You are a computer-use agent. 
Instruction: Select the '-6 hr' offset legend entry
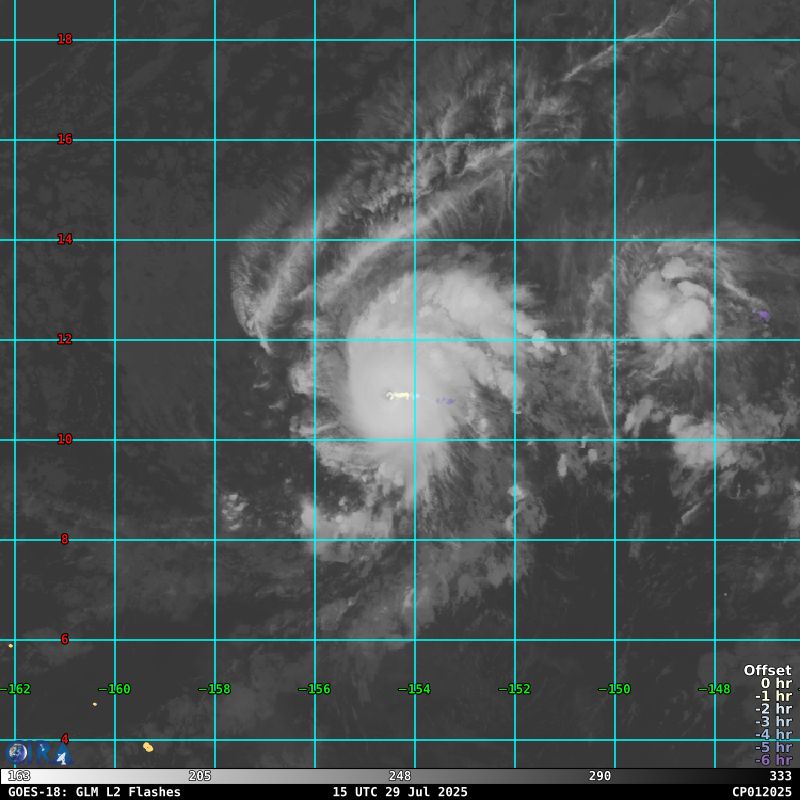pyautogui.click(x=773, y=760)
